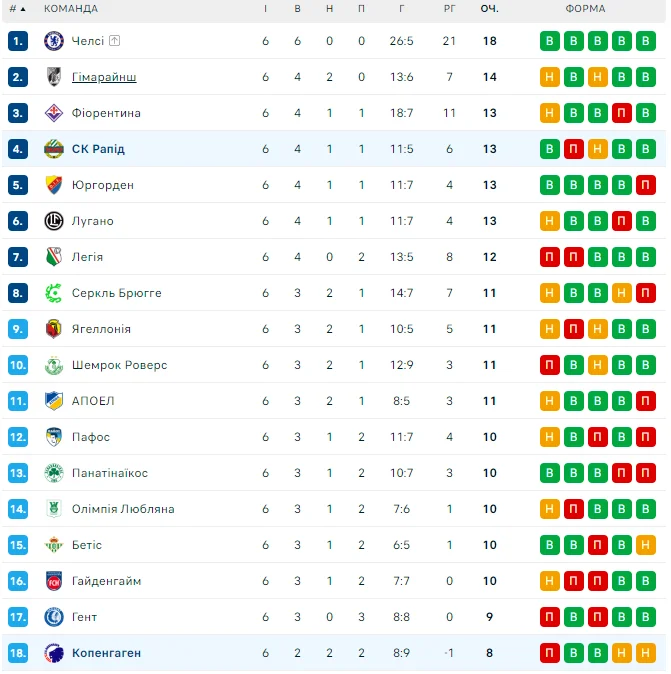This screenshot has height=674, width=671.
Task: Click the promotion arrow icon beside Челсі
Action: 114,41
